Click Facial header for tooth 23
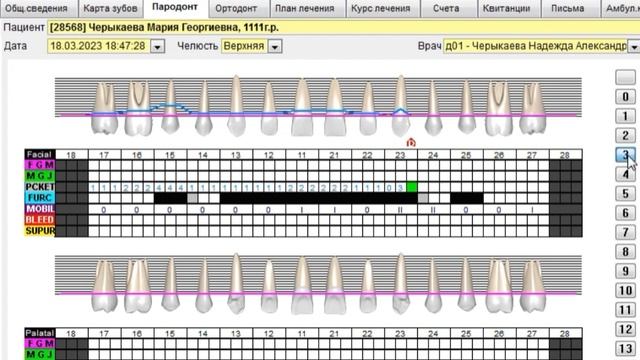Screen dimensions: 640x360 click(x=401, y=155)
